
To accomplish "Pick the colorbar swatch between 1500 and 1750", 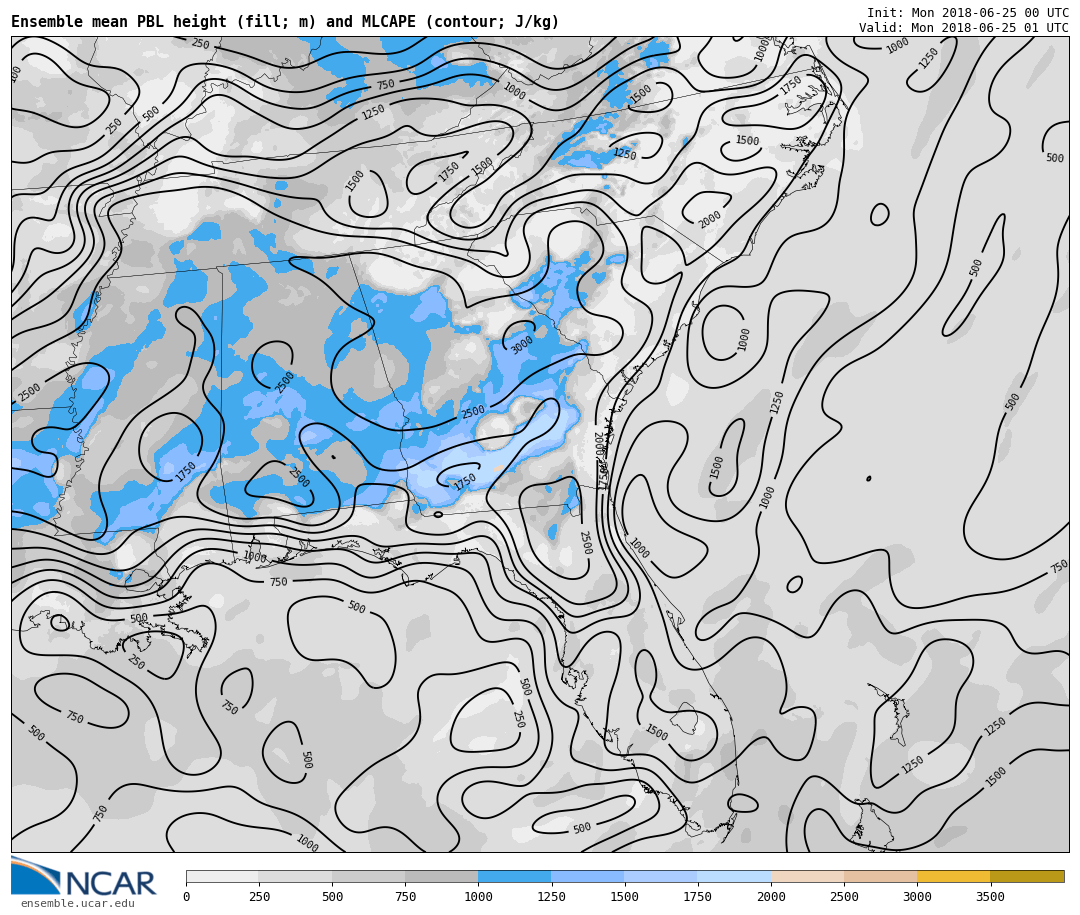I will pyautogui.click(x=661, y=876).
